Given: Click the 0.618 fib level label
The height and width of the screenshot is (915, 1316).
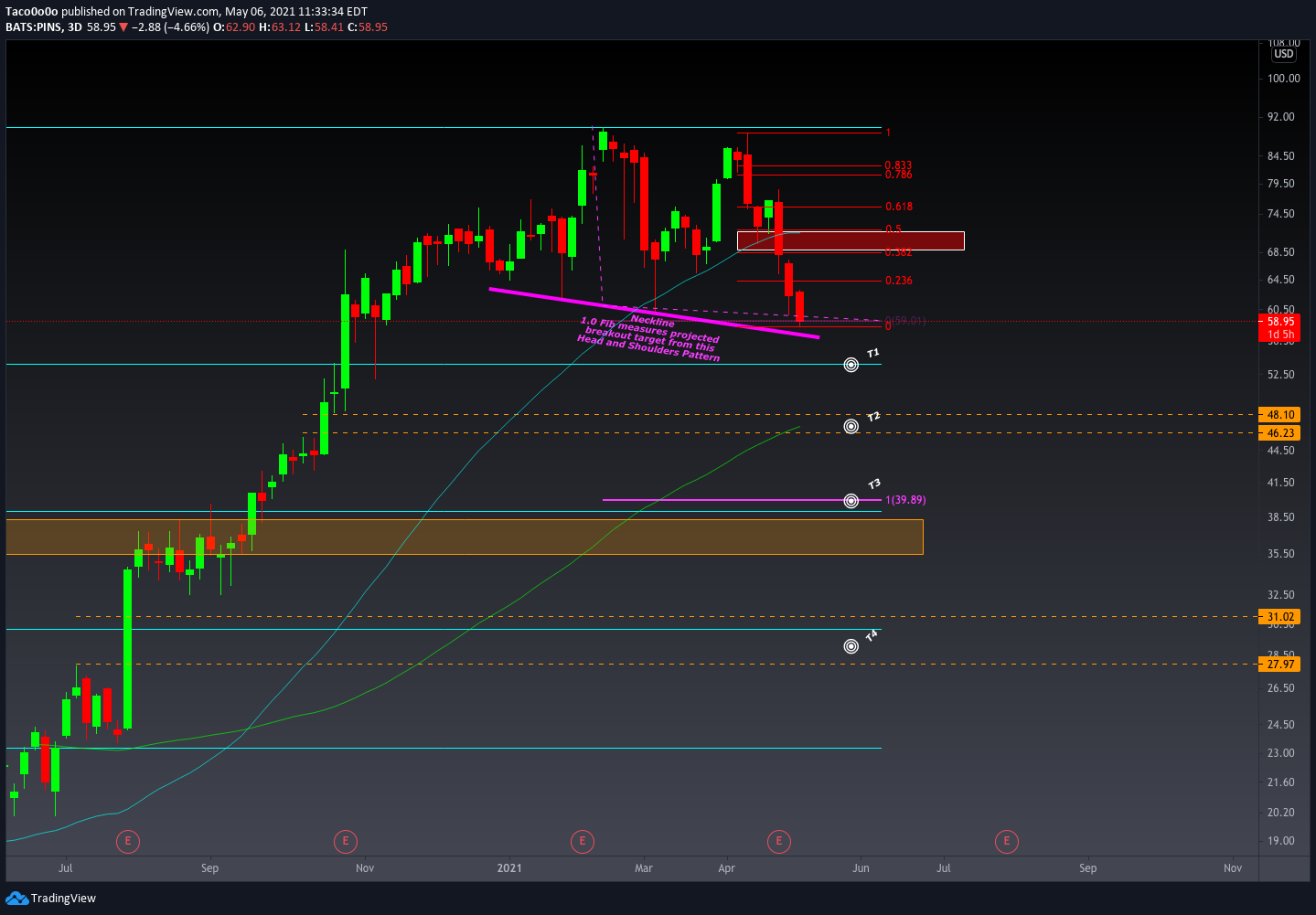Looking at the screenshot, I should 899,207.
